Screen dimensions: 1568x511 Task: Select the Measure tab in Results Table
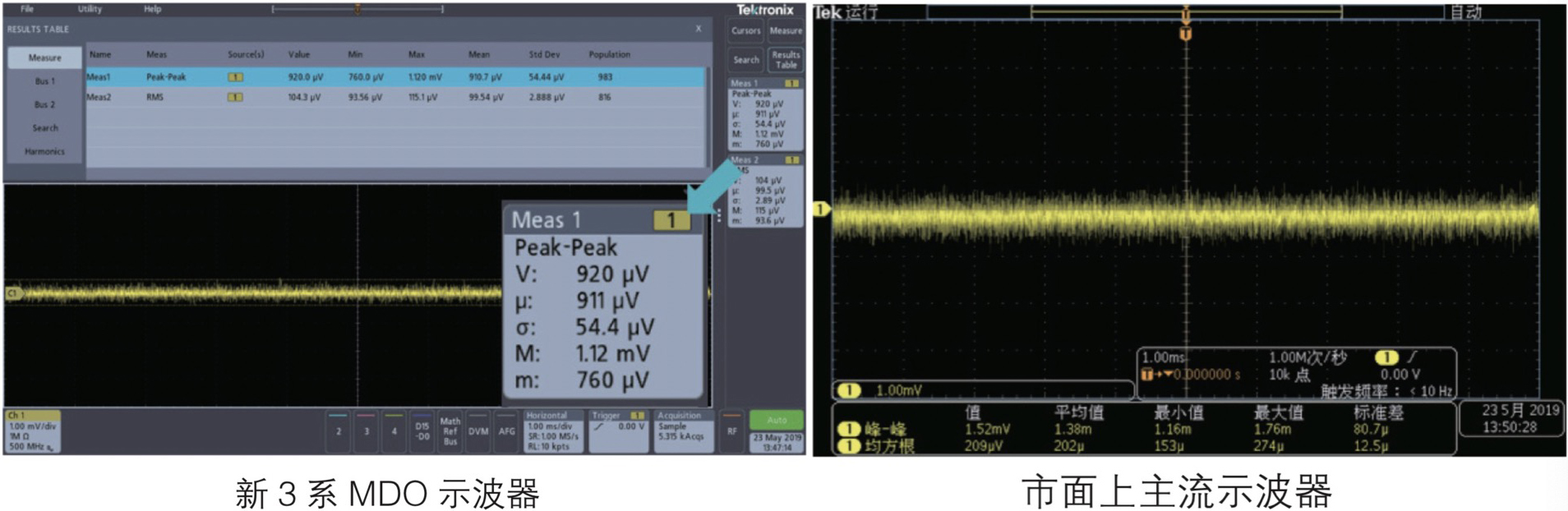(x=45, y=58)
